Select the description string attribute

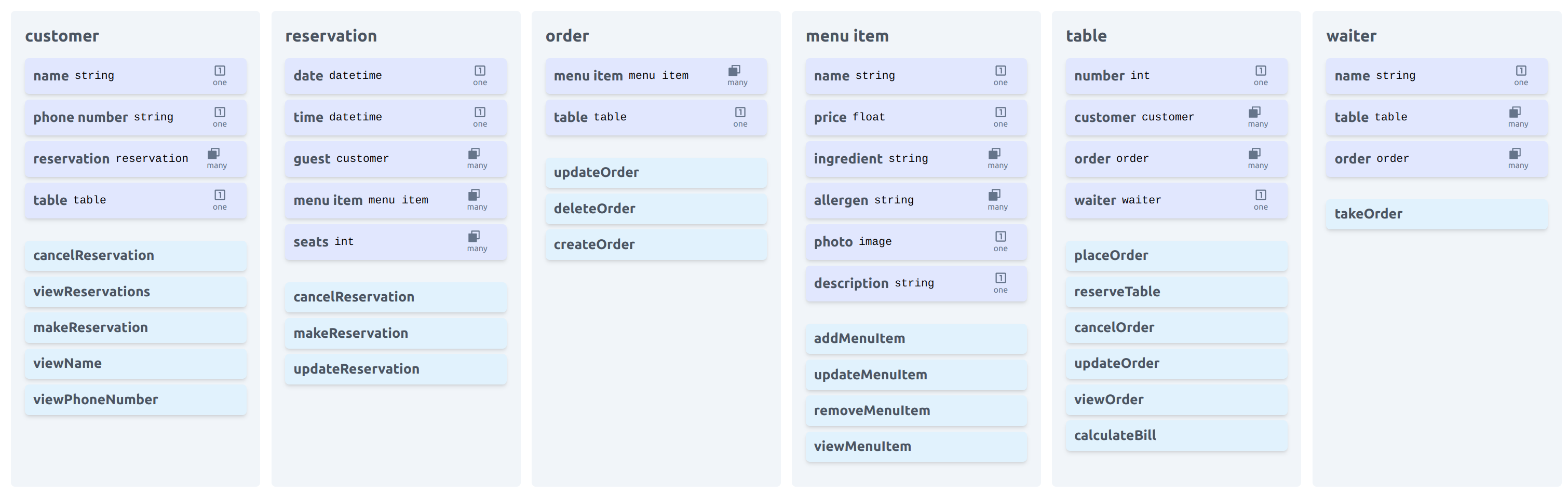pyautogui.click(x=916, y=283)
